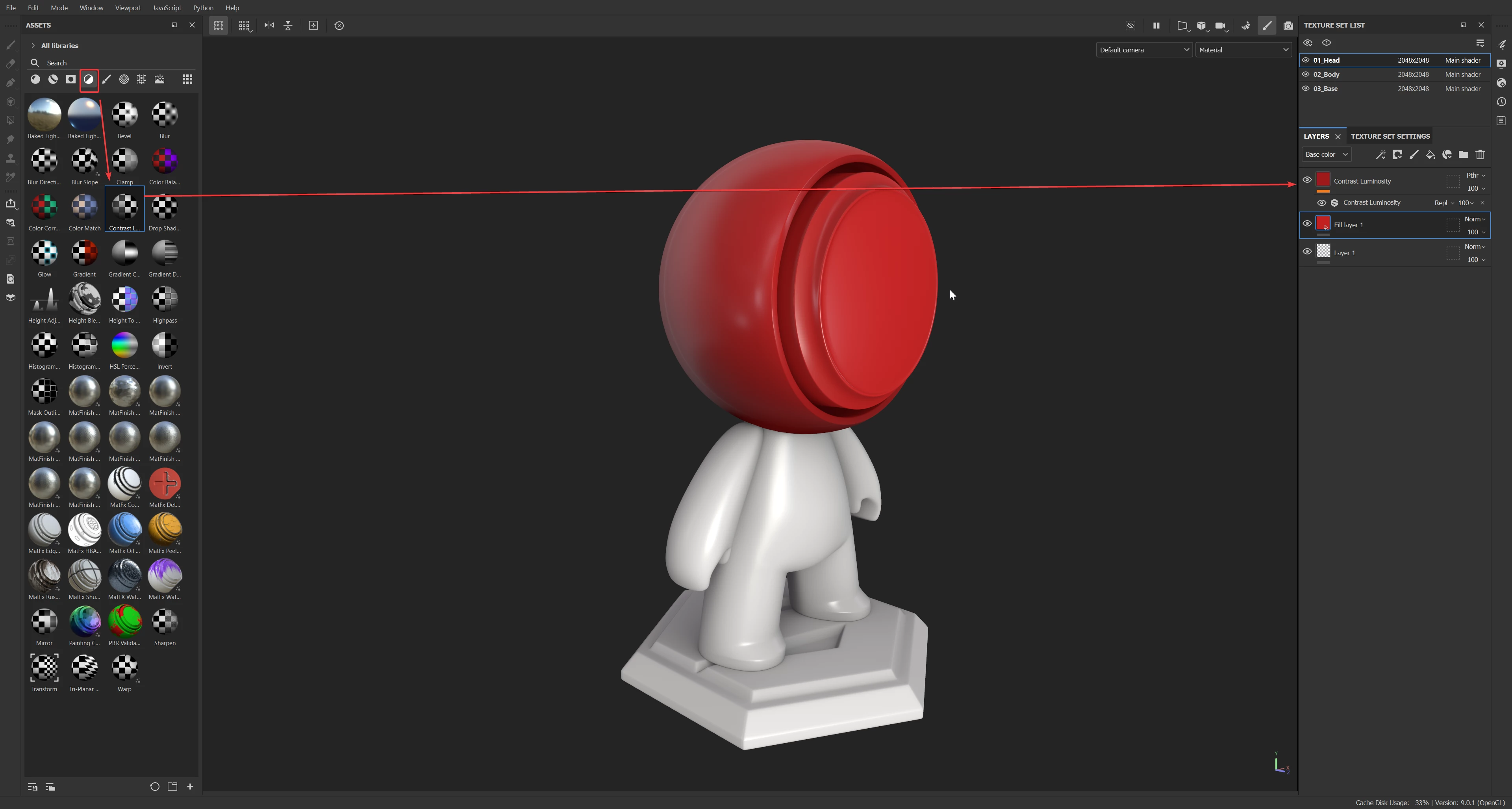Viewport: 1512px width, 809px height.
Task: Switch to Texture Set Settings tab
Action: click(1390, 136)
